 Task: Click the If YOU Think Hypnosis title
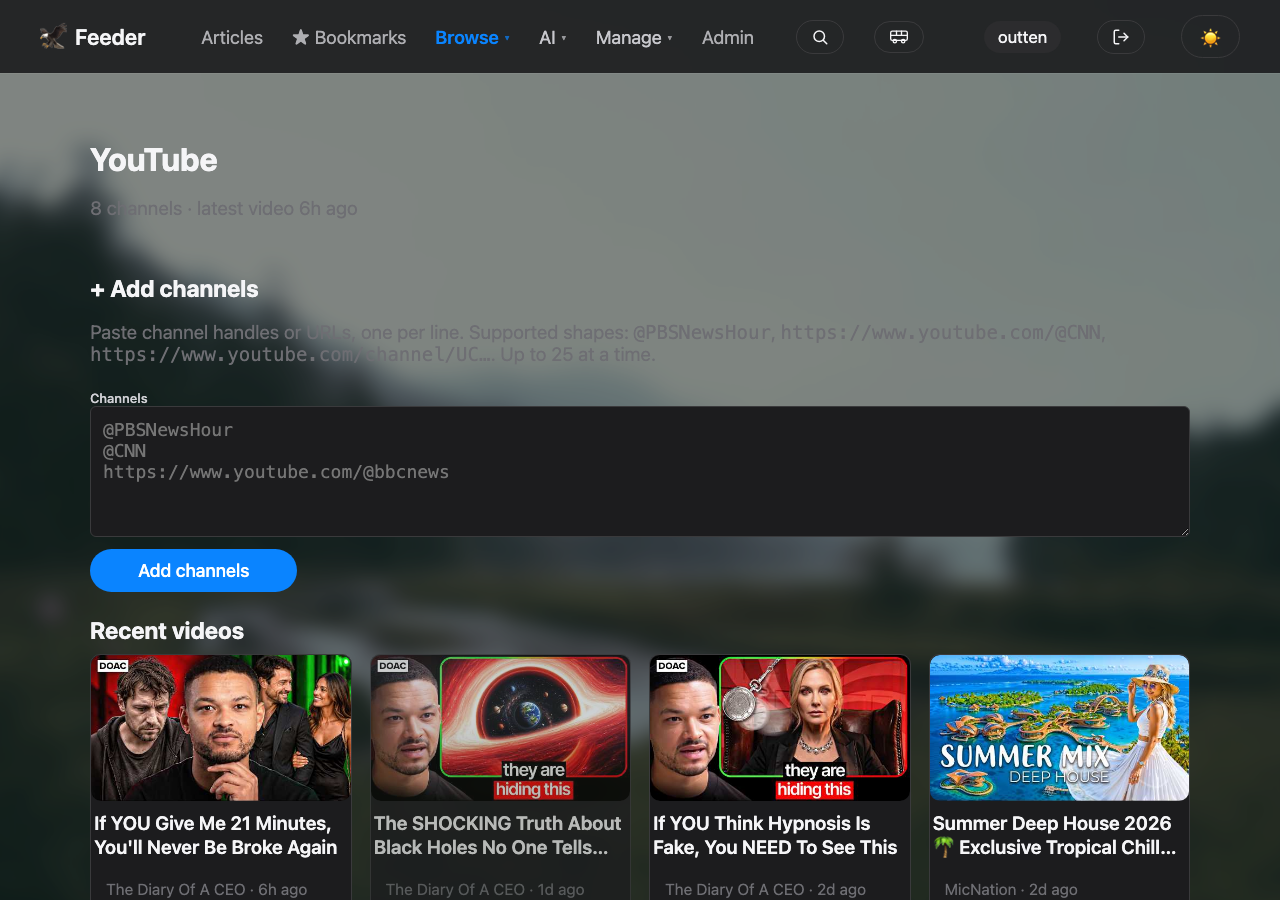(x=775, y=835)
